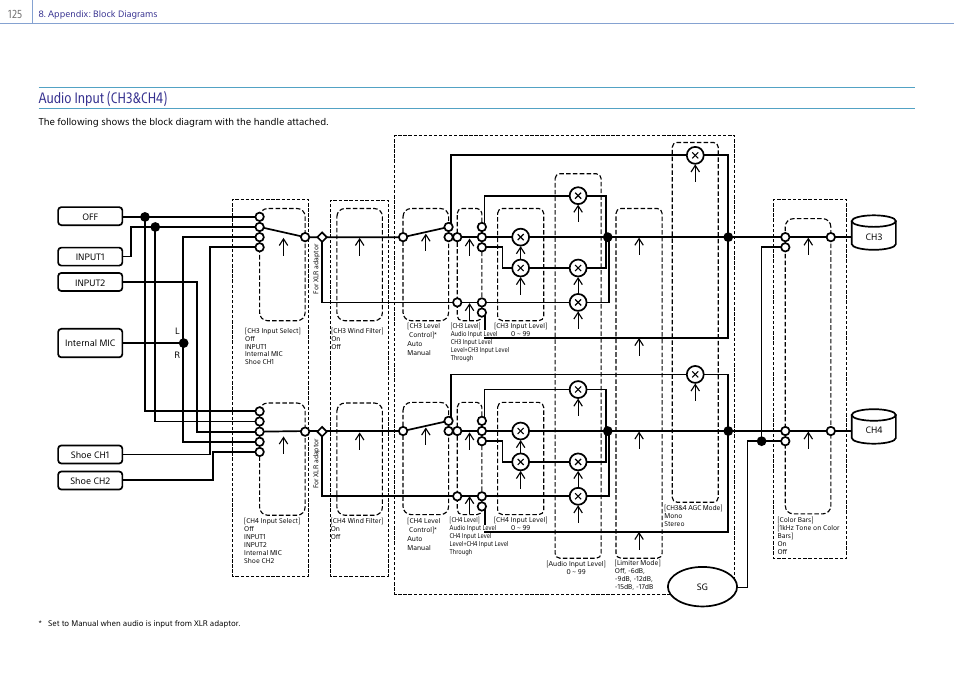Click 'Stereo' under CH3&4 AGC Mode
The height and width of the screenshot is (675, 954).
(x=674, y=523)
